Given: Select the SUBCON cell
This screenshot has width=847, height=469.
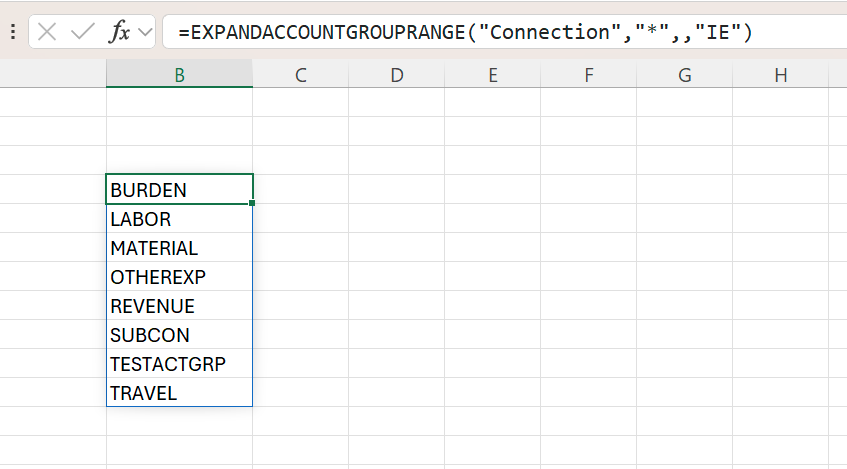Looking at the screenshot, I should (179, 335).
